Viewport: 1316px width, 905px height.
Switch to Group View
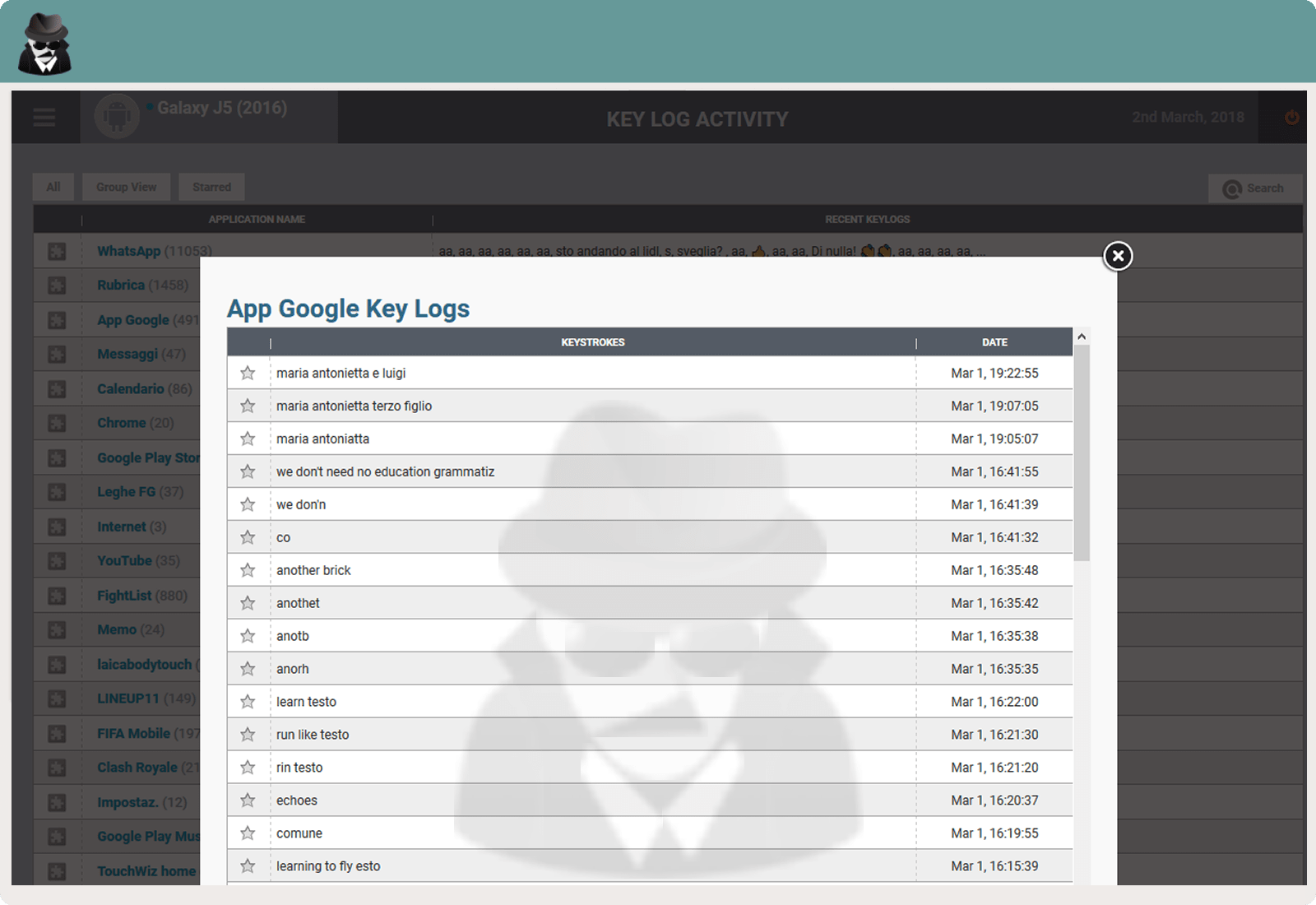tap(126, 187)
